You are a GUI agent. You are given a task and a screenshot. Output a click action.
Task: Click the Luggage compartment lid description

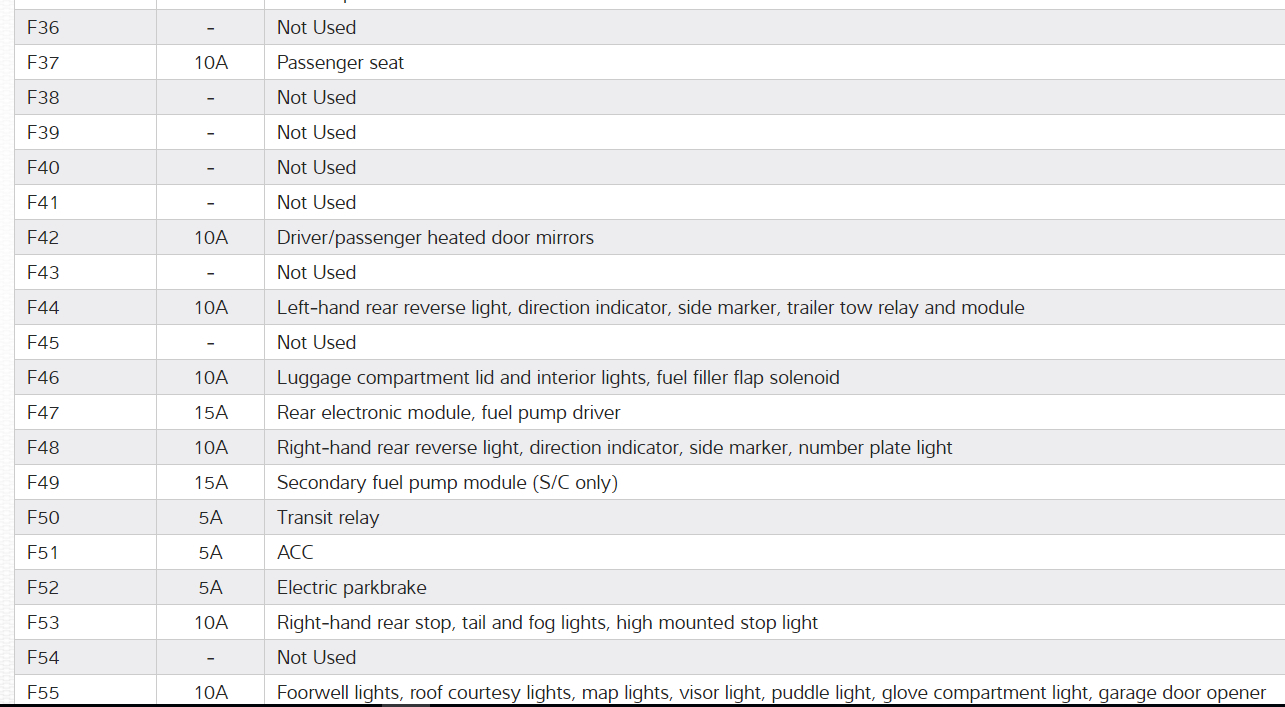pos(558,378)
